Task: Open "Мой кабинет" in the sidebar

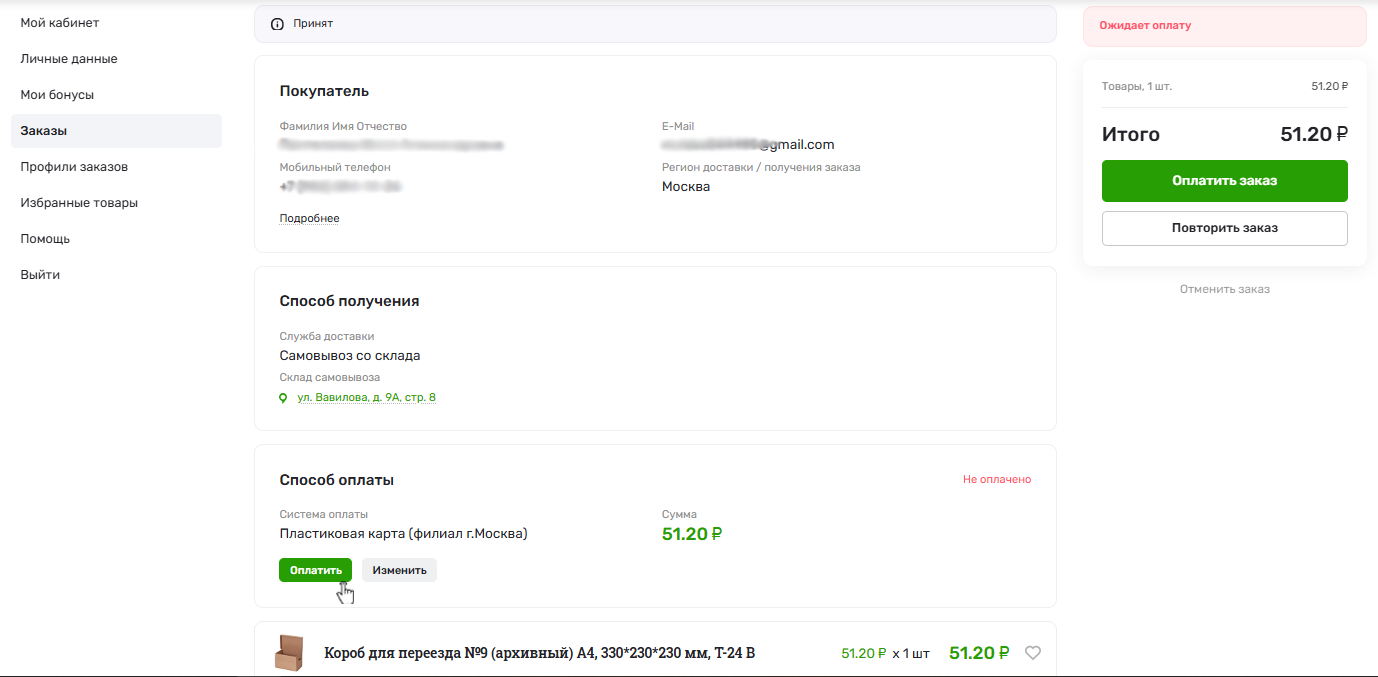Action: pyautogui.click(x=62, y=22)
